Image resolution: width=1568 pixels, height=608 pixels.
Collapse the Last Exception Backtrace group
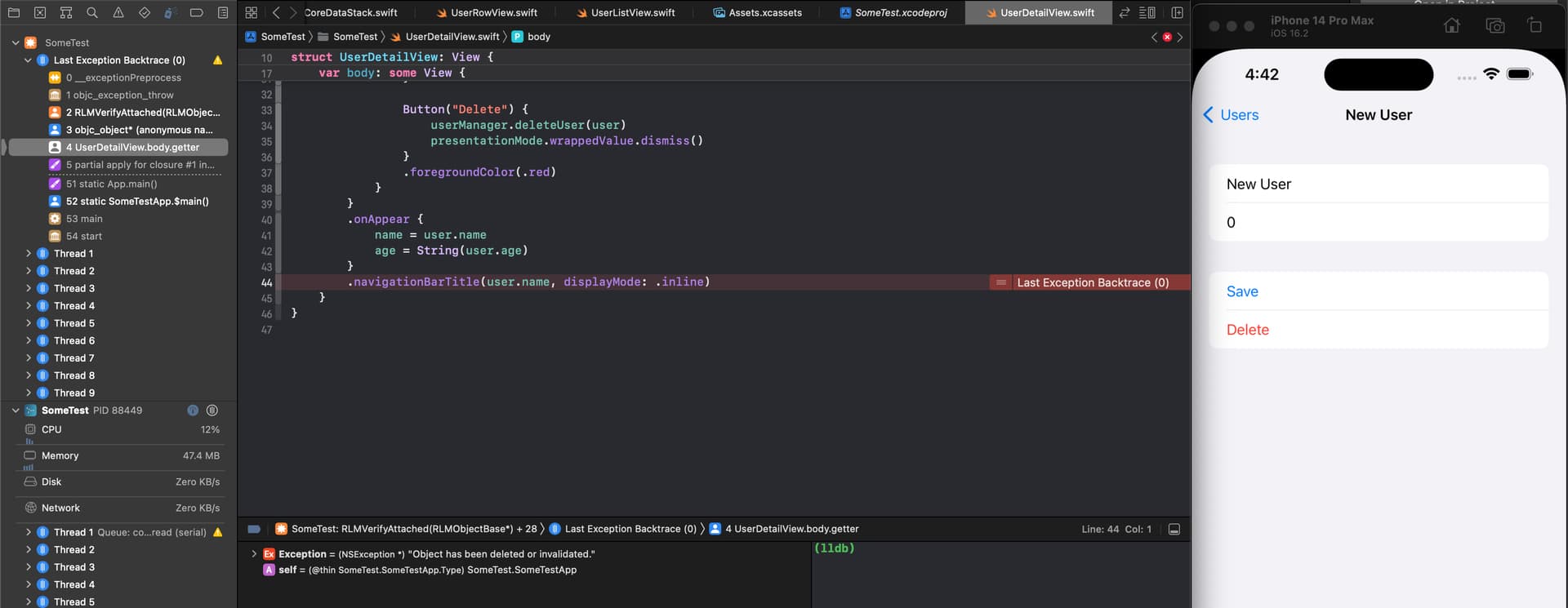[29, 60]
